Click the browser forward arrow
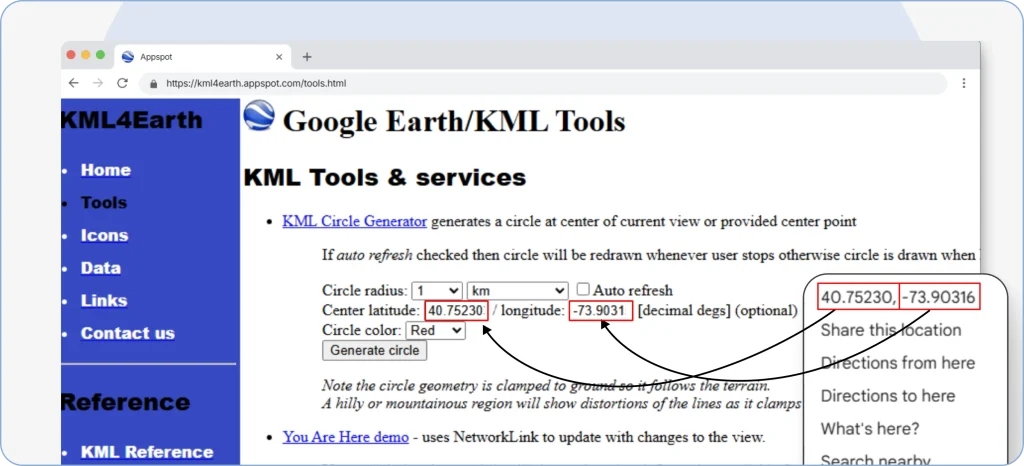The height and width of the screenshot is (466, 1024). tap(97, 83)
